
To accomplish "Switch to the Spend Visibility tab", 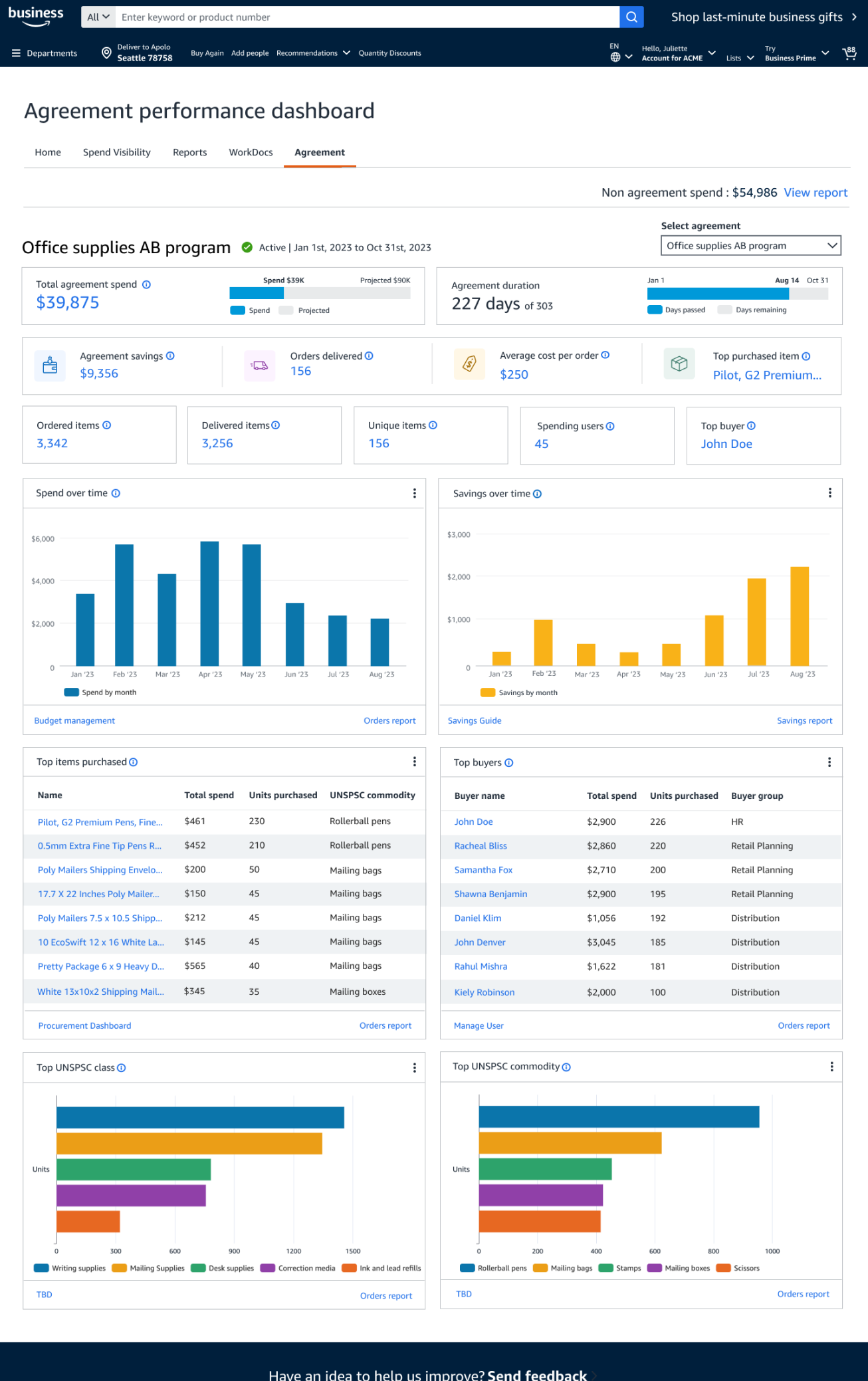I will click(117, 152).
